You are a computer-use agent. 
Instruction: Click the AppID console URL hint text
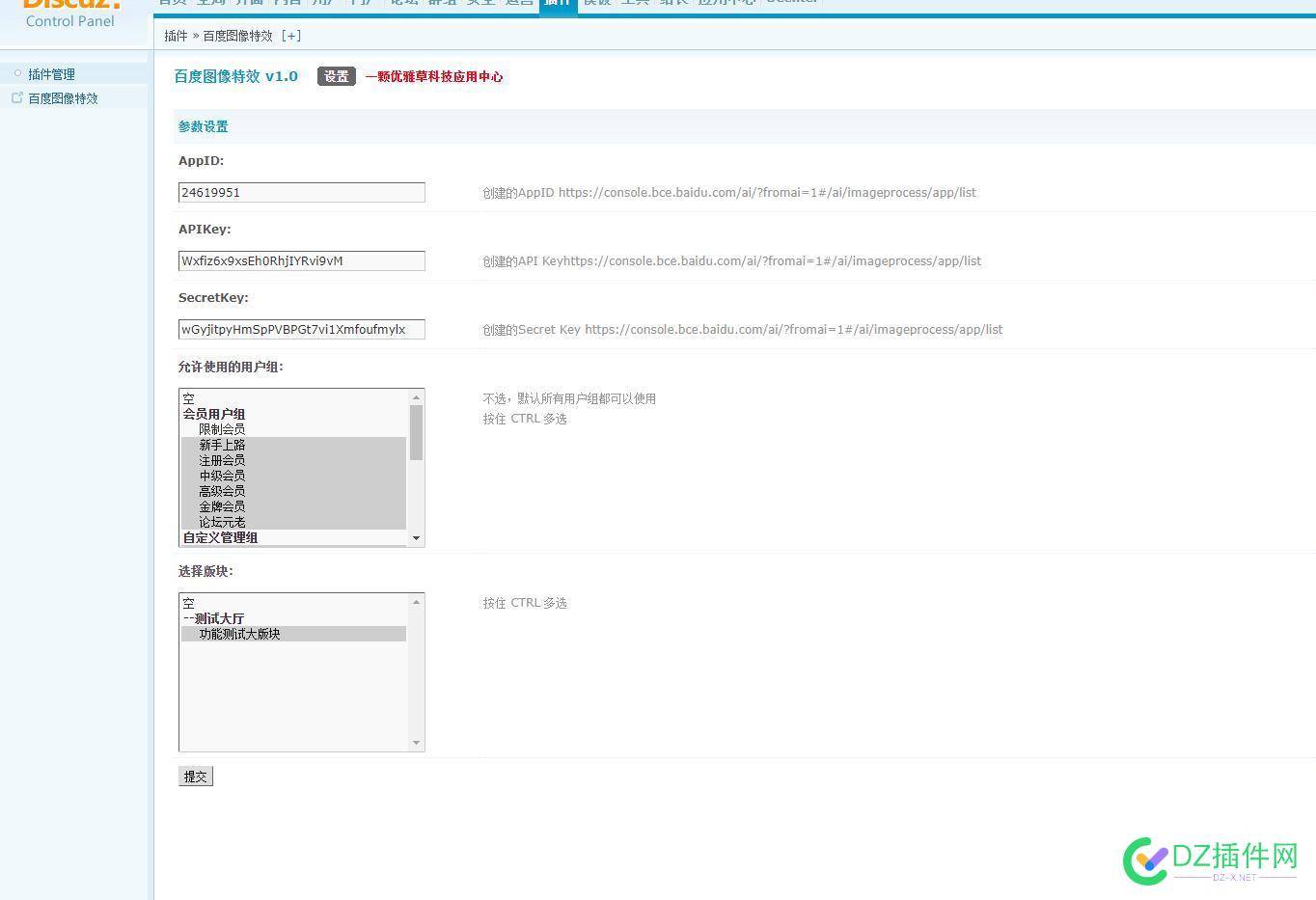[x=729, y=193]
